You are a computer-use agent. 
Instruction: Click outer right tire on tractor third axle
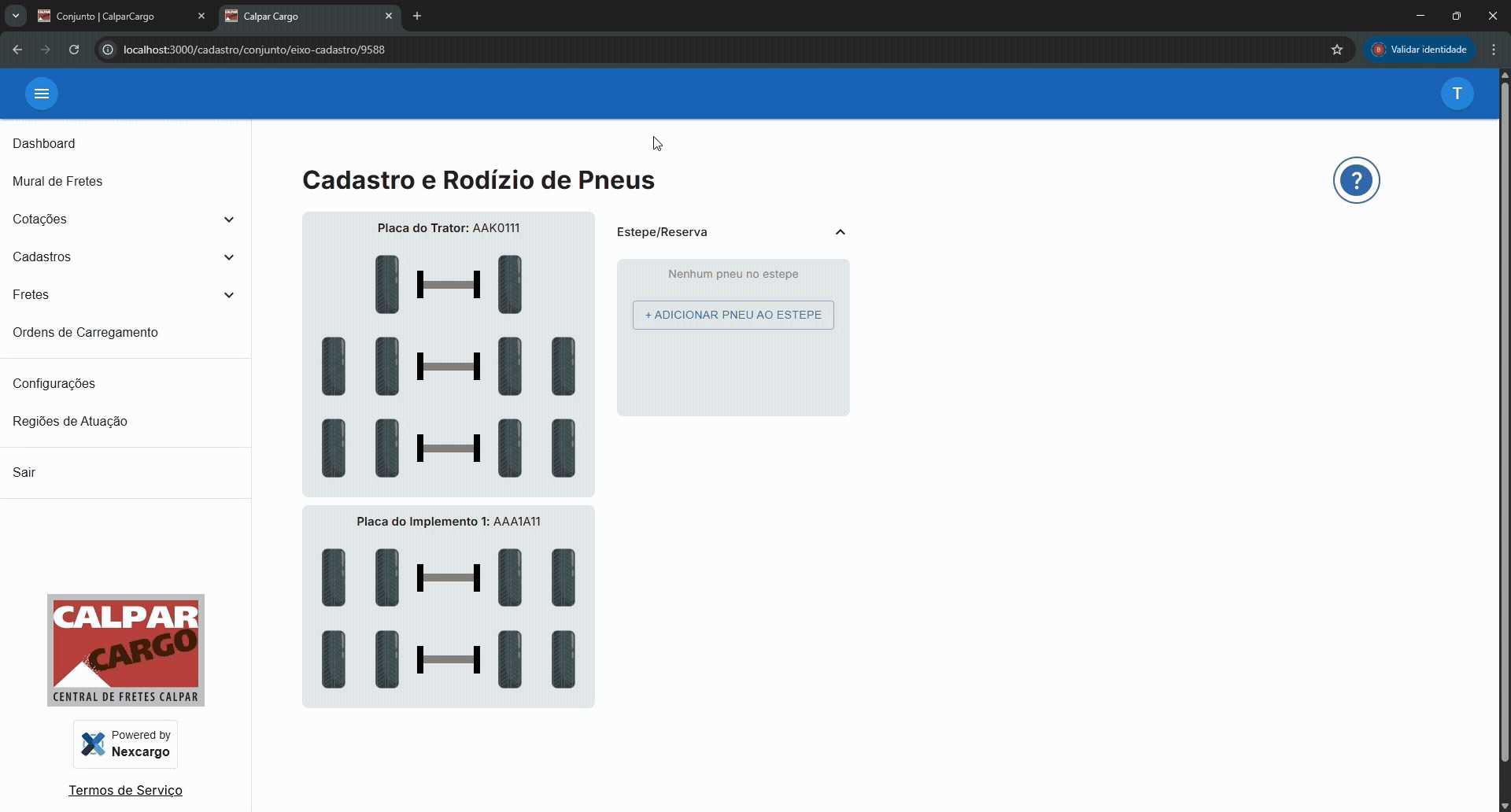tap(563, 448)
